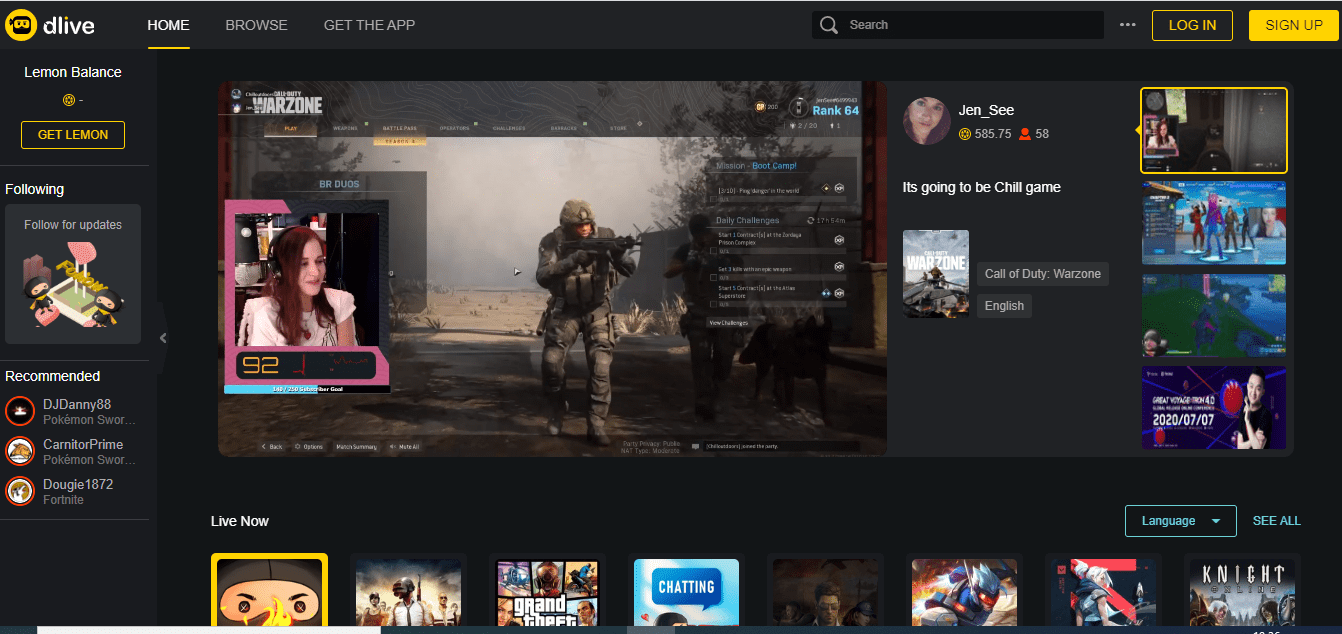Type in the Search input field
This screenshot has height=634, width=1342.
point(970,25)
